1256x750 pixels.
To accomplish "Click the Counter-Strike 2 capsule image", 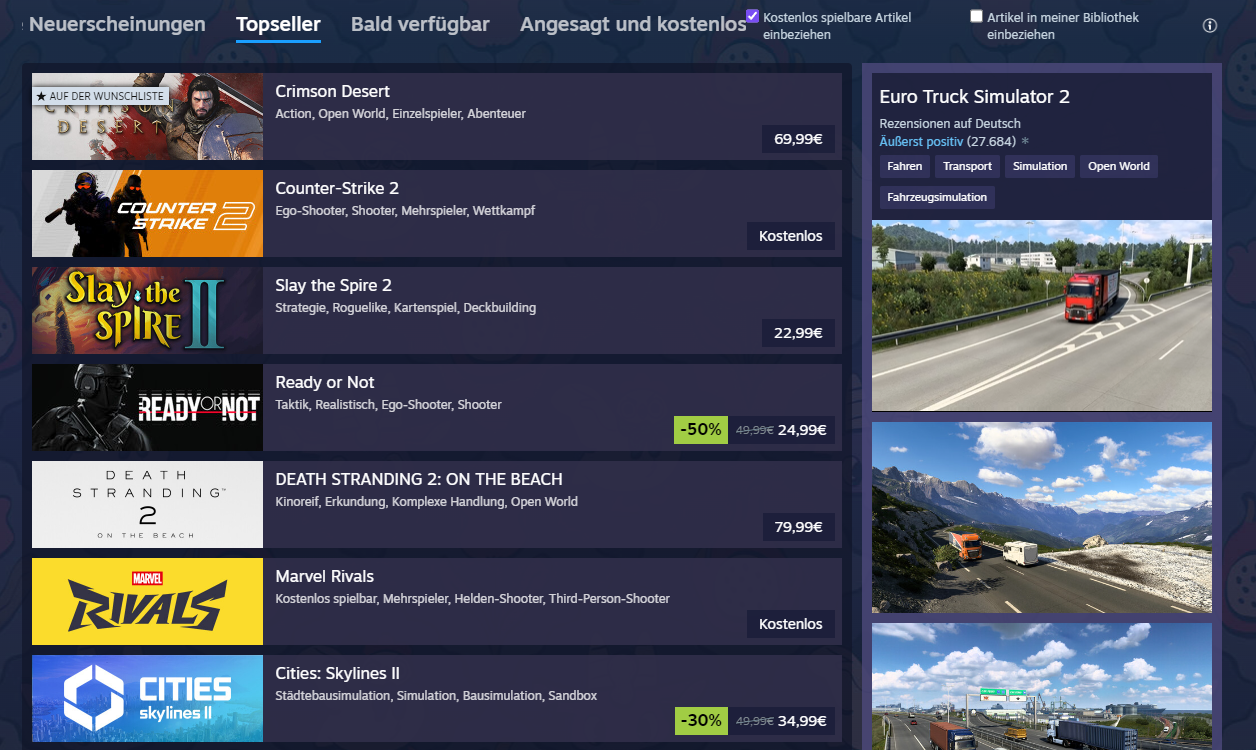I will (147, 213).
